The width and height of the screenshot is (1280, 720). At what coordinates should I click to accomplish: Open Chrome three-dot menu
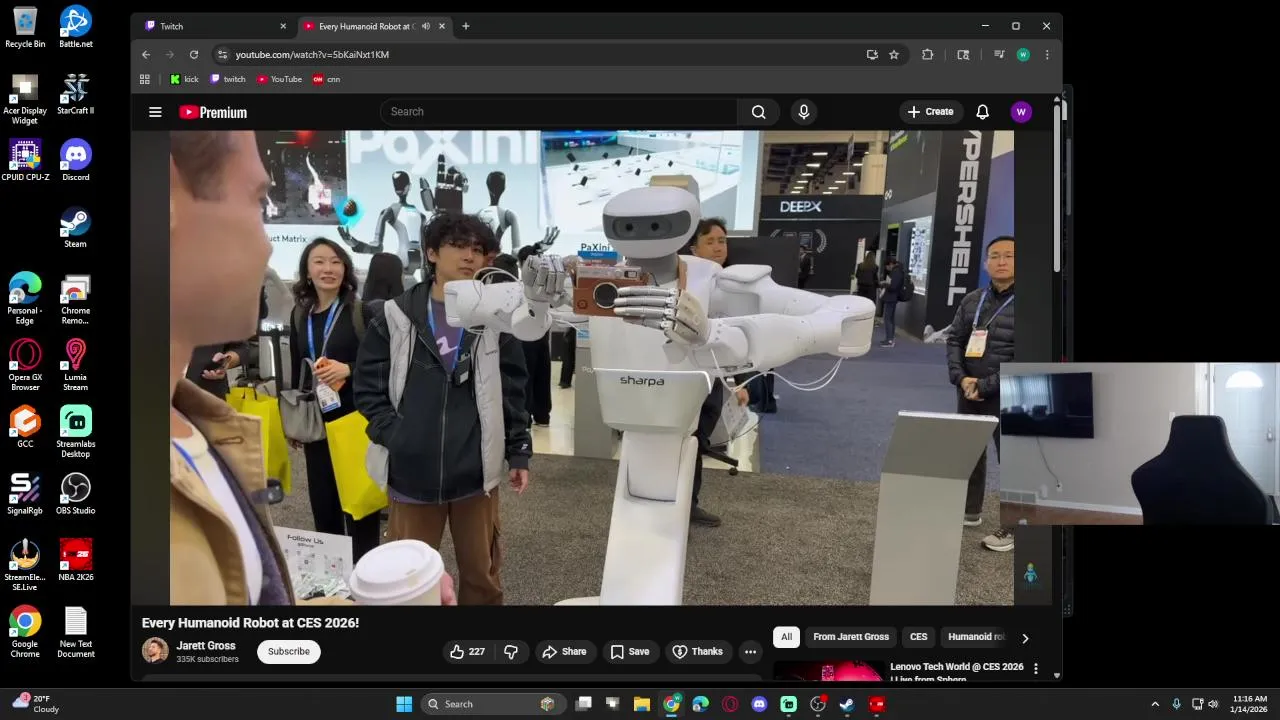(x=1046, y=55)
